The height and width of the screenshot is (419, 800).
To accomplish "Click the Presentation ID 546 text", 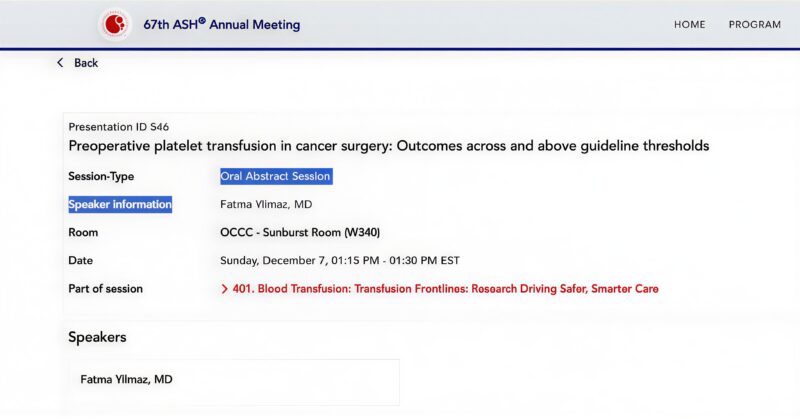I will click(118, 127).
